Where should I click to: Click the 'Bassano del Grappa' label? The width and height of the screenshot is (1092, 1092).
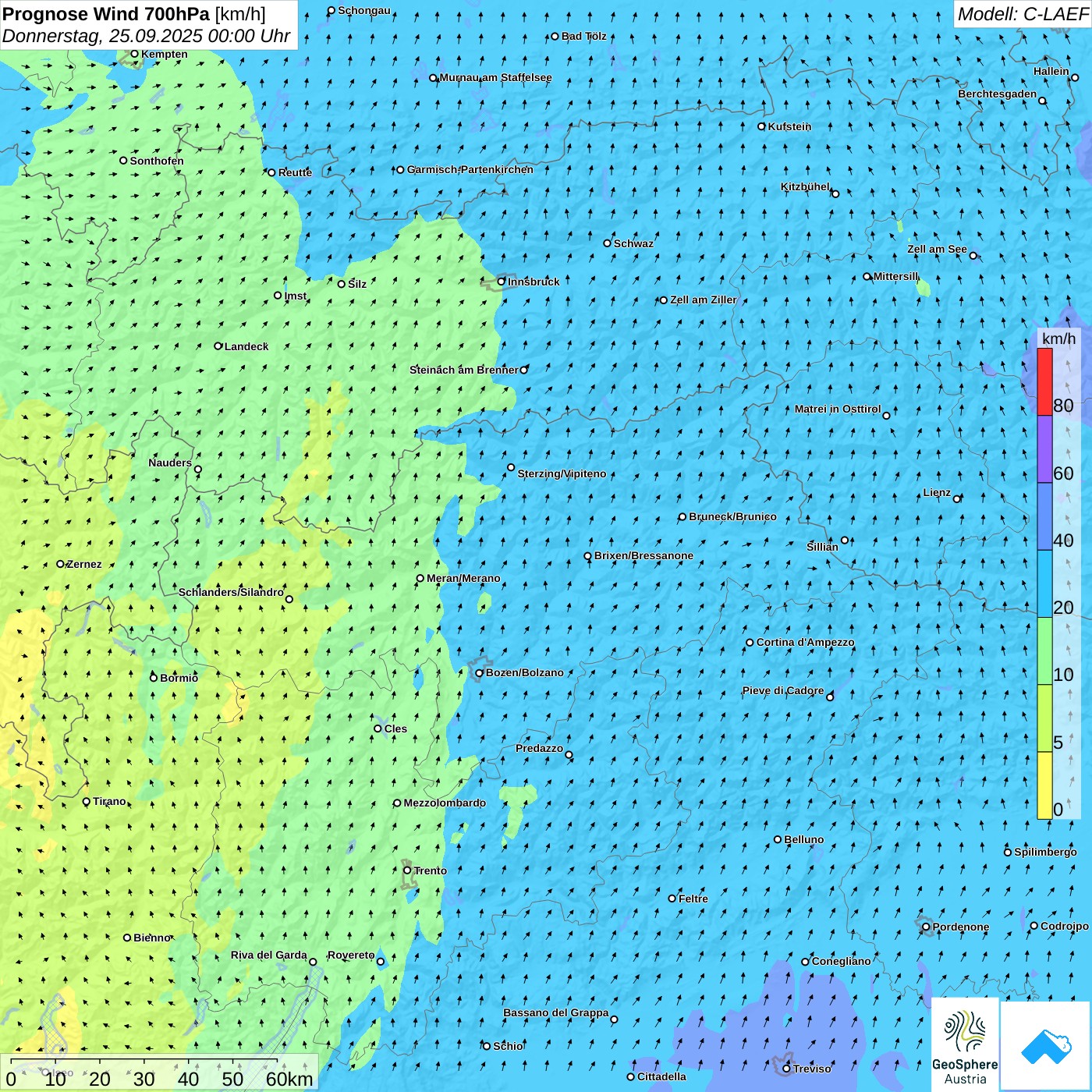556,1012
